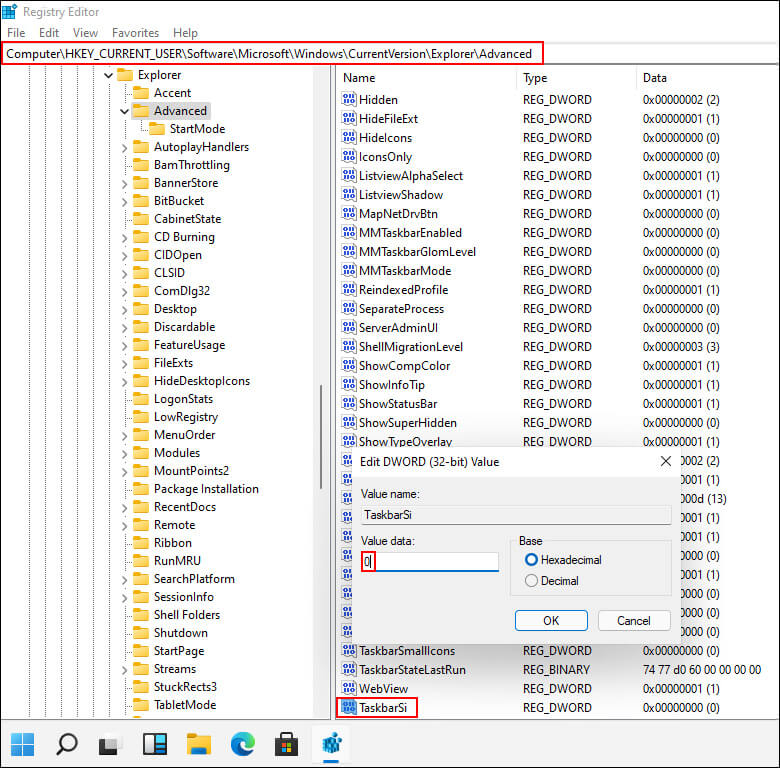Click the Registry Editor taskbar icon
The image size is (780, 768).
[x=331, y=745]
